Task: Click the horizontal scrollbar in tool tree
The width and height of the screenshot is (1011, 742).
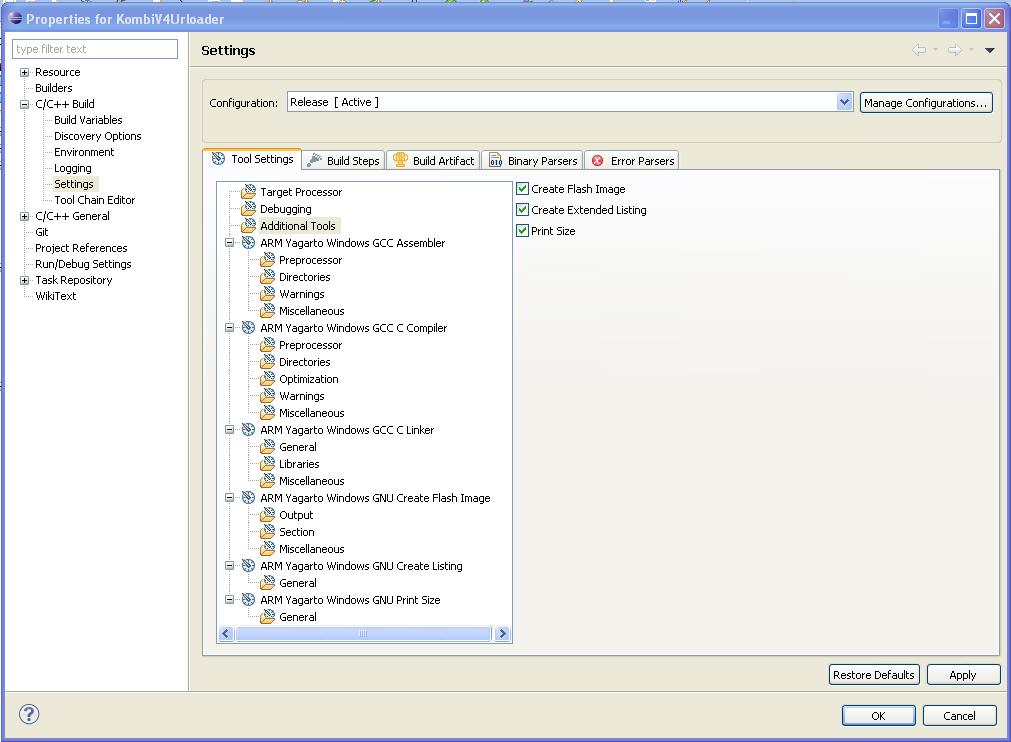Action: pyautogui.click(x=363, y=634)
